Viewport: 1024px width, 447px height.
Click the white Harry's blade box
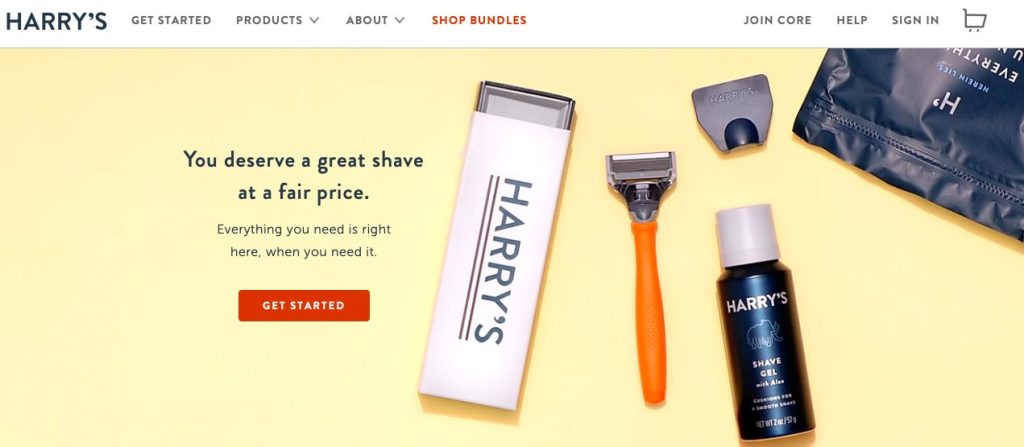click(498, 247)
